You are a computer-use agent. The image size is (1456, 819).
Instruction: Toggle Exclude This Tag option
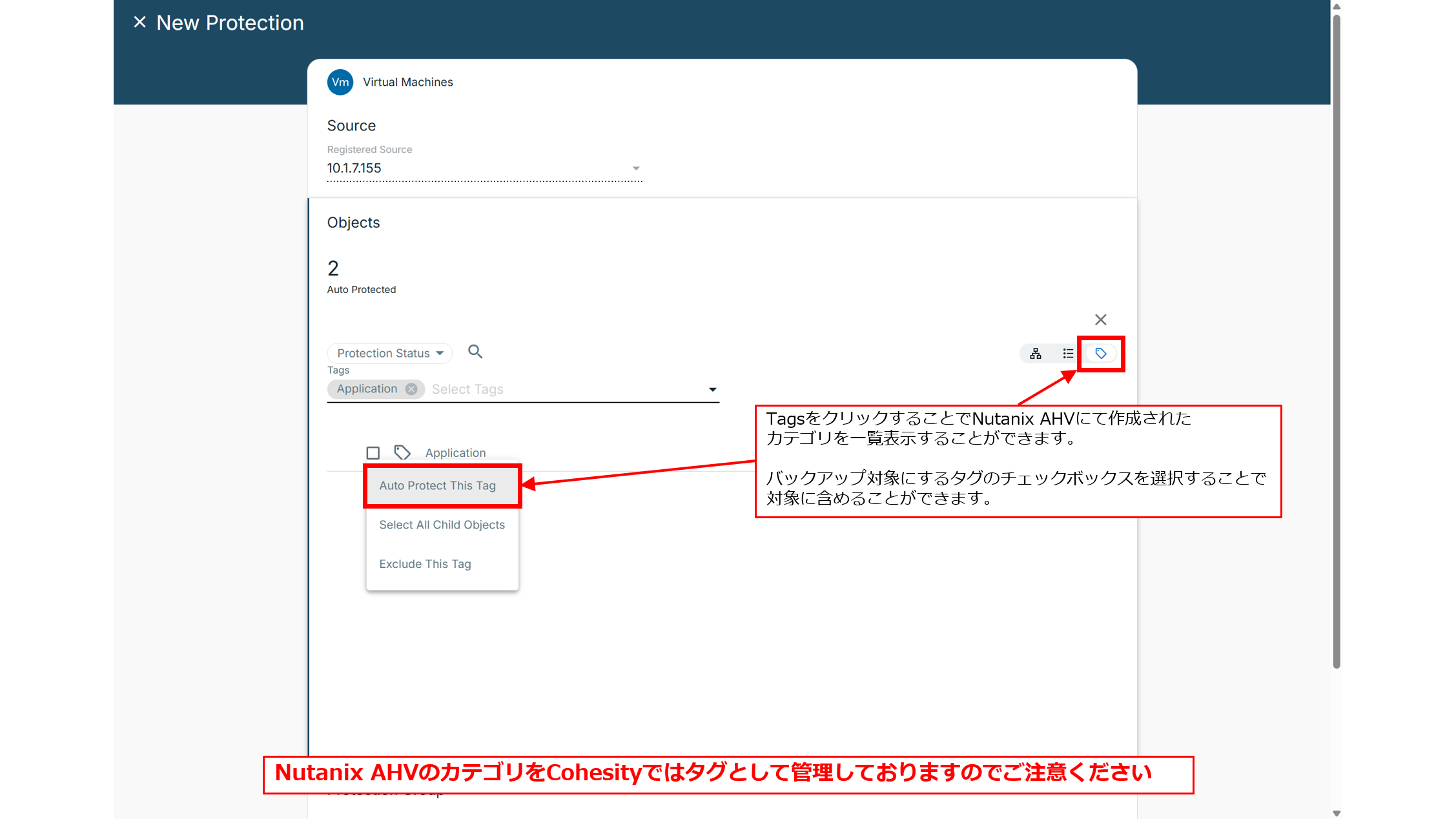pyautogui.click(x=425, y=563)
